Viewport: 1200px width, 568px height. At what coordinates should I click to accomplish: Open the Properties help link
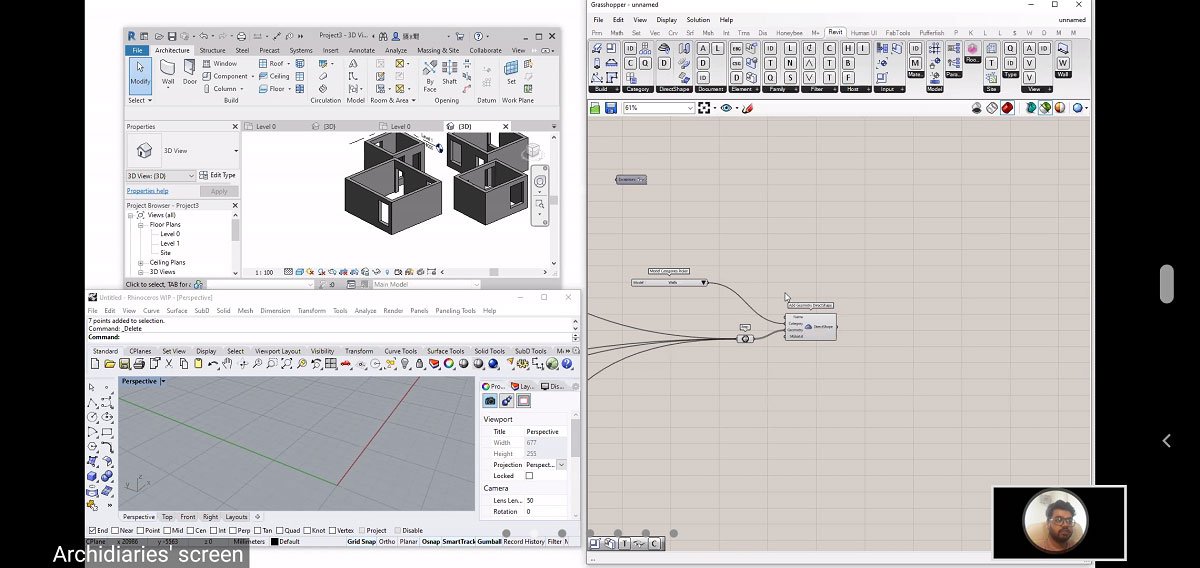(x=147, y=191)
